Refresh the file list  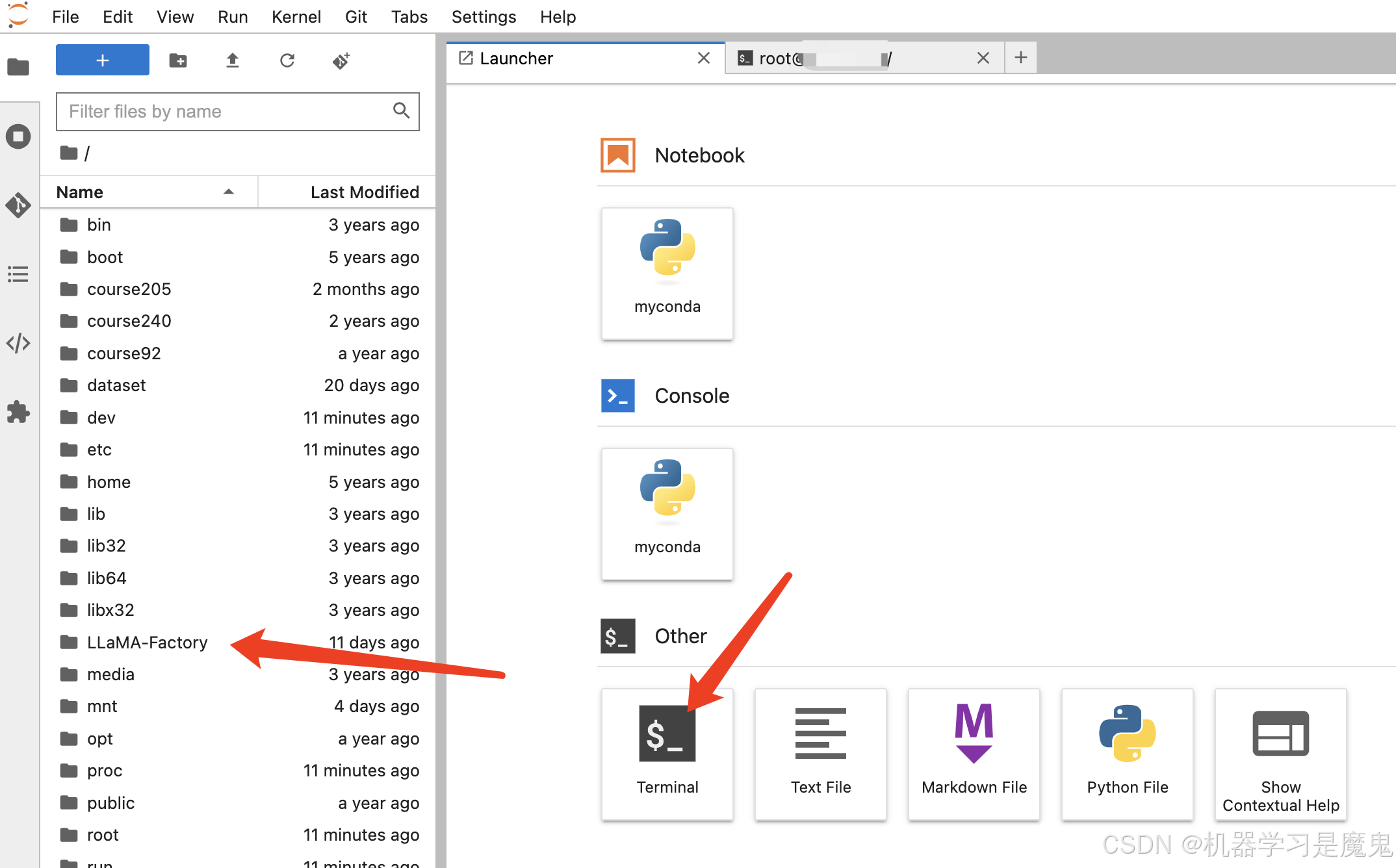(x=287, y=60)
